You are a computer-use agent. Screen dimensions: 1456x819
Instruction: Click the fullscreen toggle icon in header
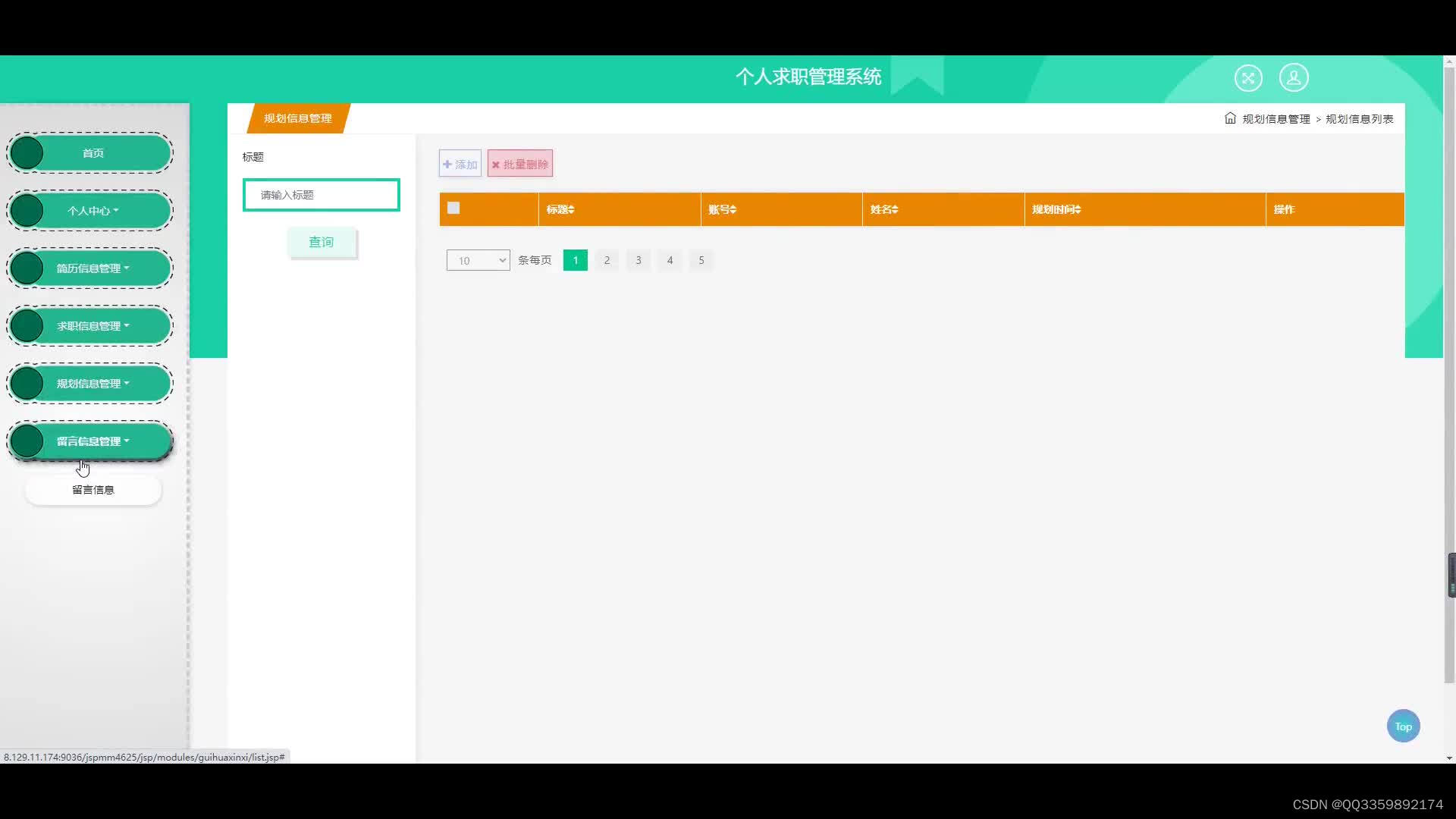pos(1248,77)
